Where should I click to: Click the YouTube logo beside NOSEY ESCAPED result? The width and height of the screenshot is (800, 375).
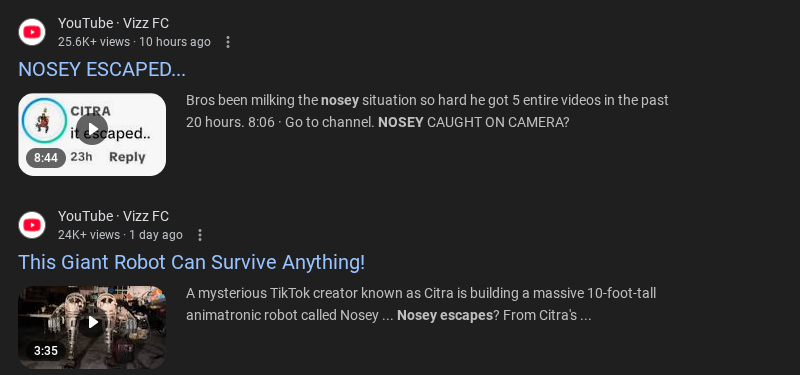click(32, 32)
